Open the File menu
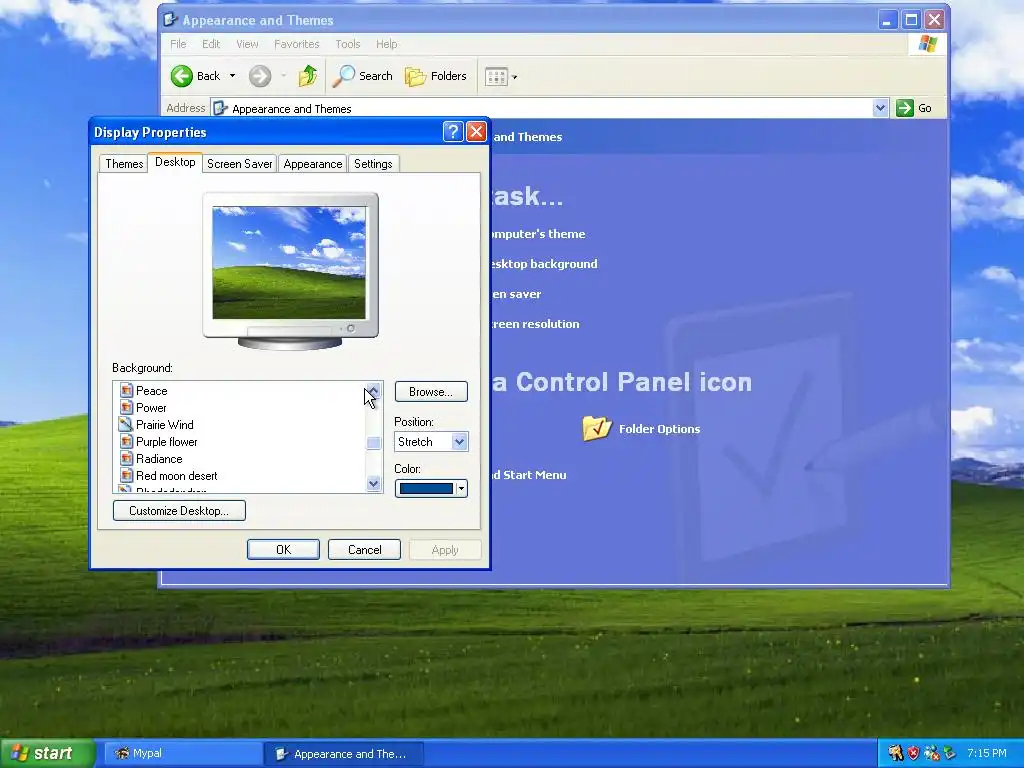The image size is (1024, 768). coord(178,44)
